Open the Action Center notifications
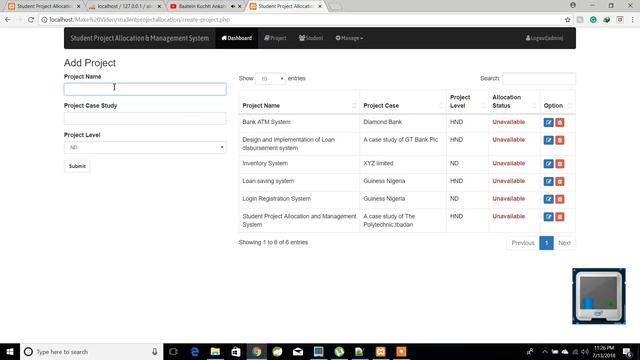This screenshot has width=640, height=360. 627,351
